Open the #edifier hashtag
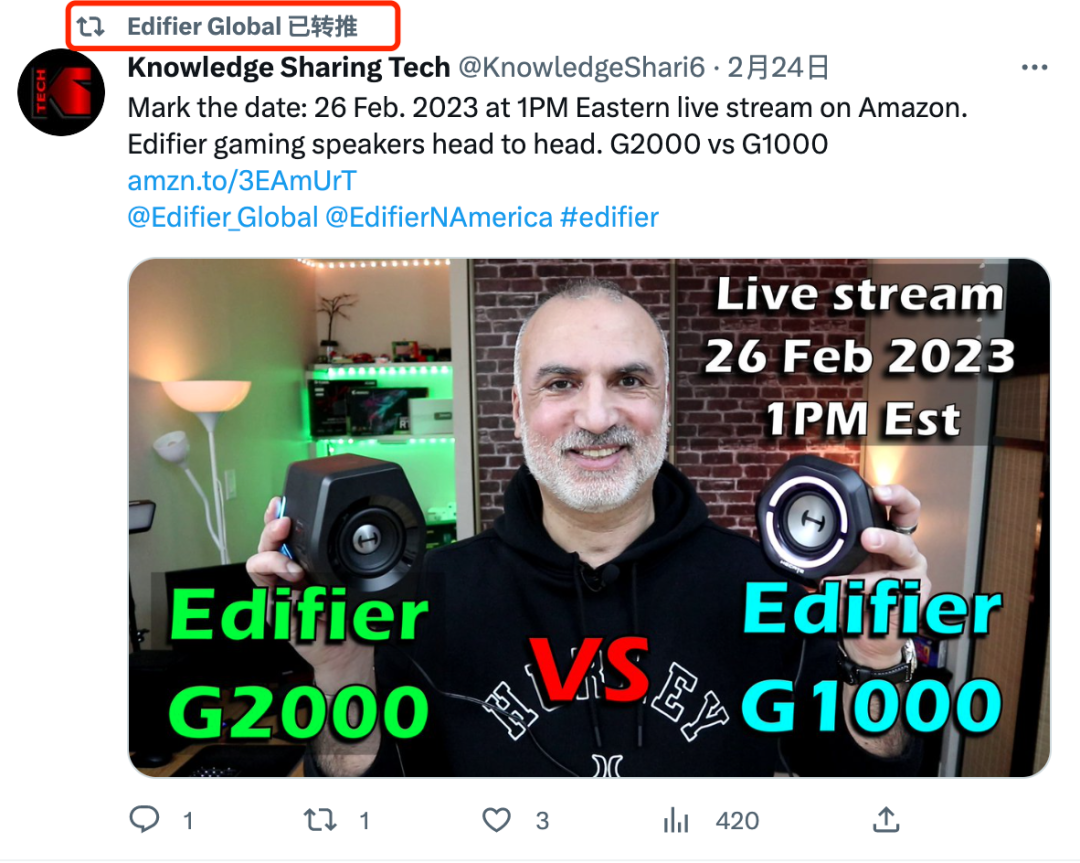This screenshot has width=1080, height=863. (x=610, y=217)
